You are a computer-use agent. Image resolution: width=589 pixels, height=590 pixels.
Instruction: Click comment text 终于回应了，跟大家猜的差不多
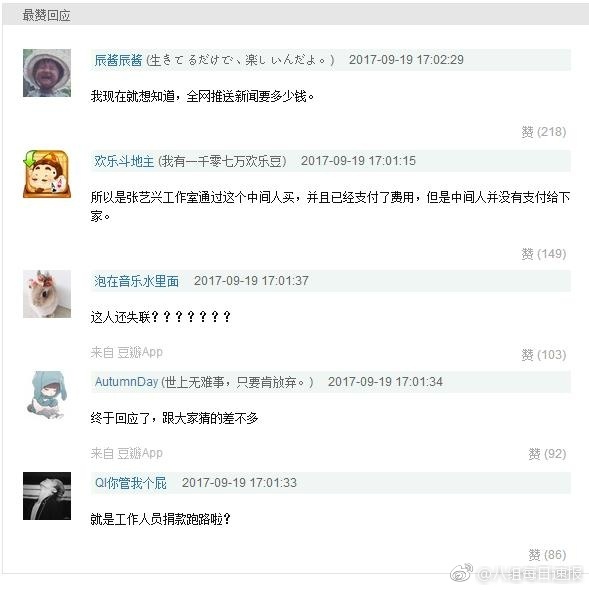pyautogui.click(x=174, y=418)
